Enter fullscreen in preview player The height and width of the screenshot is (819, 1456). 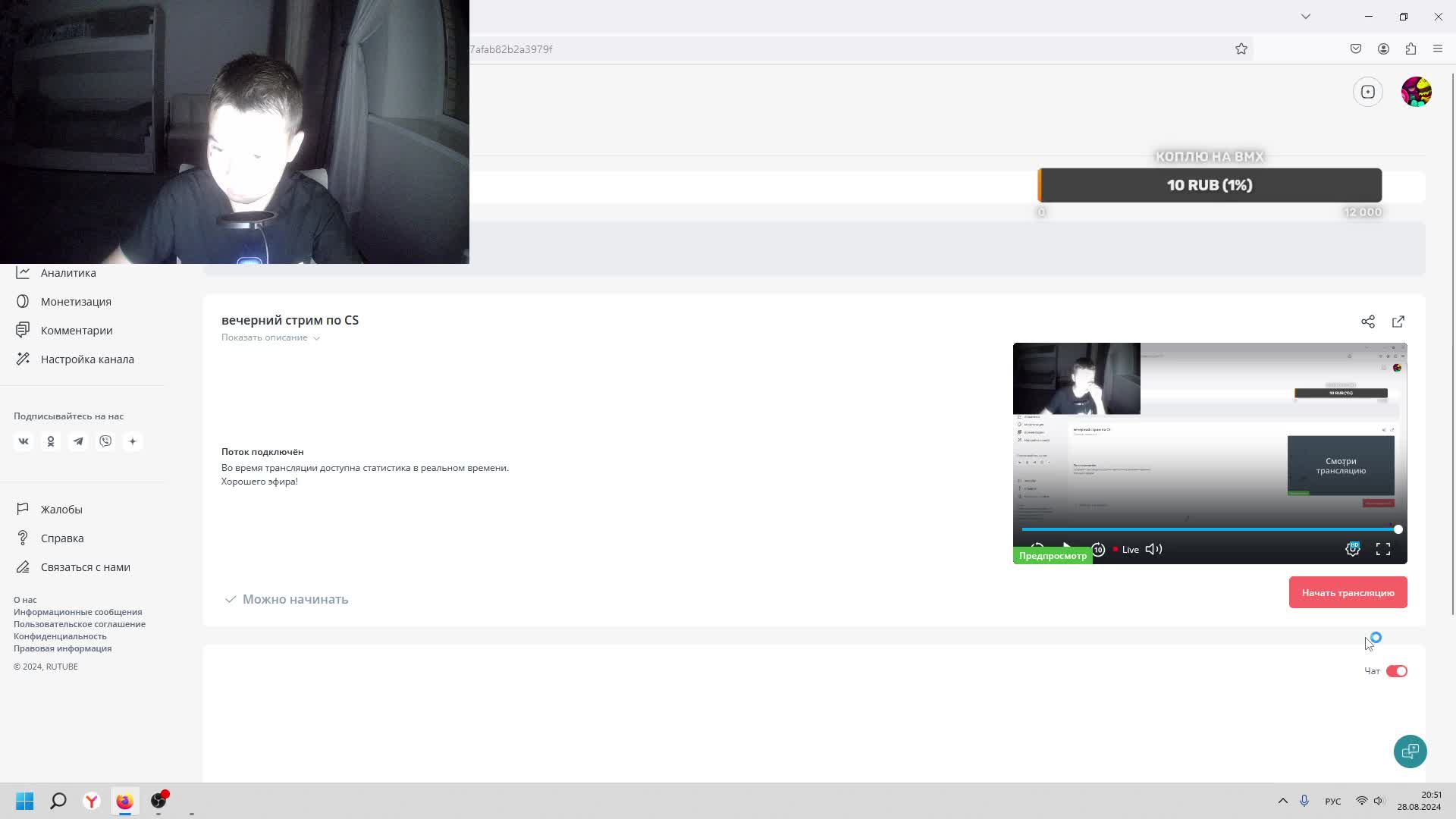[x=1382, y=549]
